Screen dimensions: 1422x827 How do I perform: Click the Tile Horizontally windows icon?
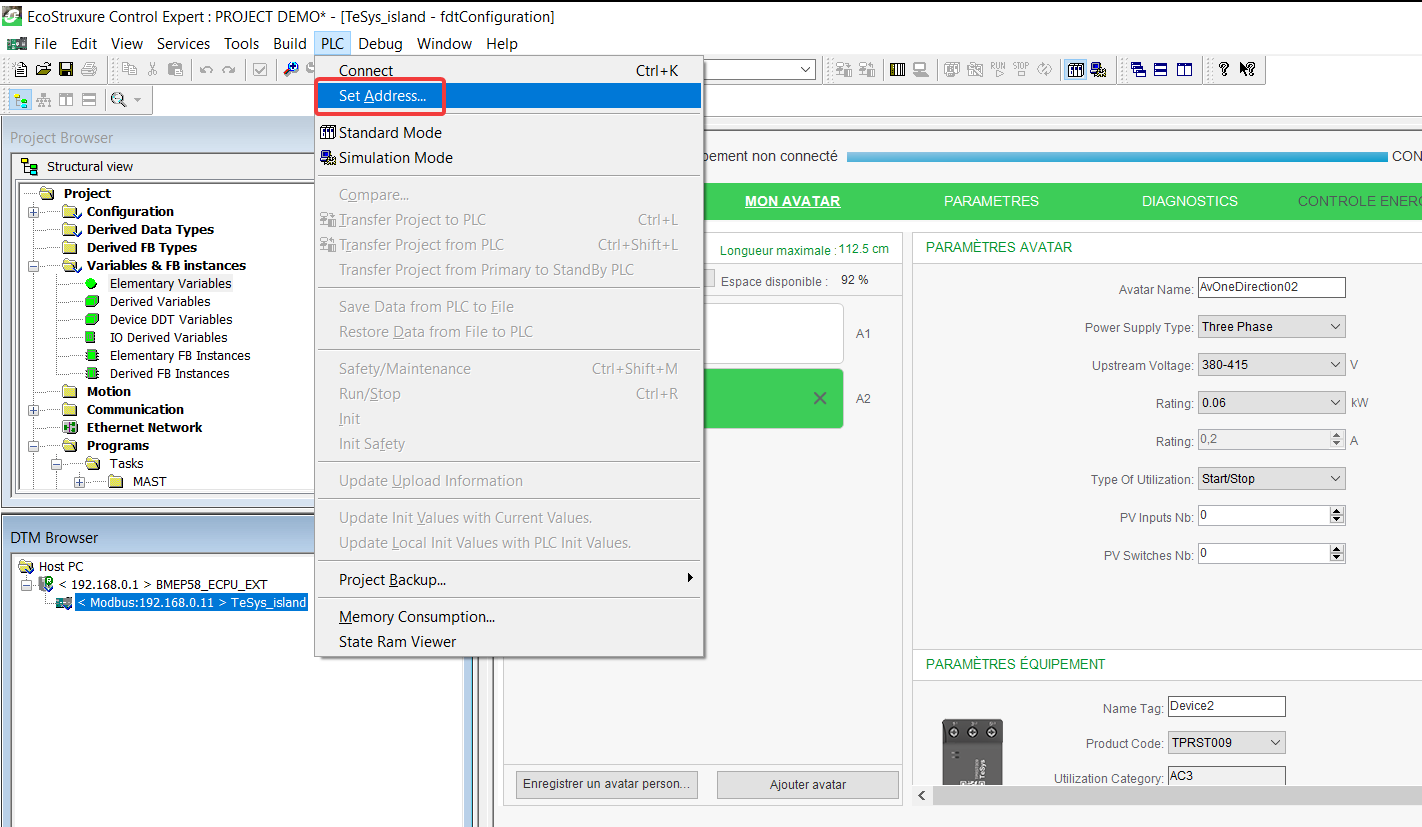pyautogui.click(x=1161, y=69)
